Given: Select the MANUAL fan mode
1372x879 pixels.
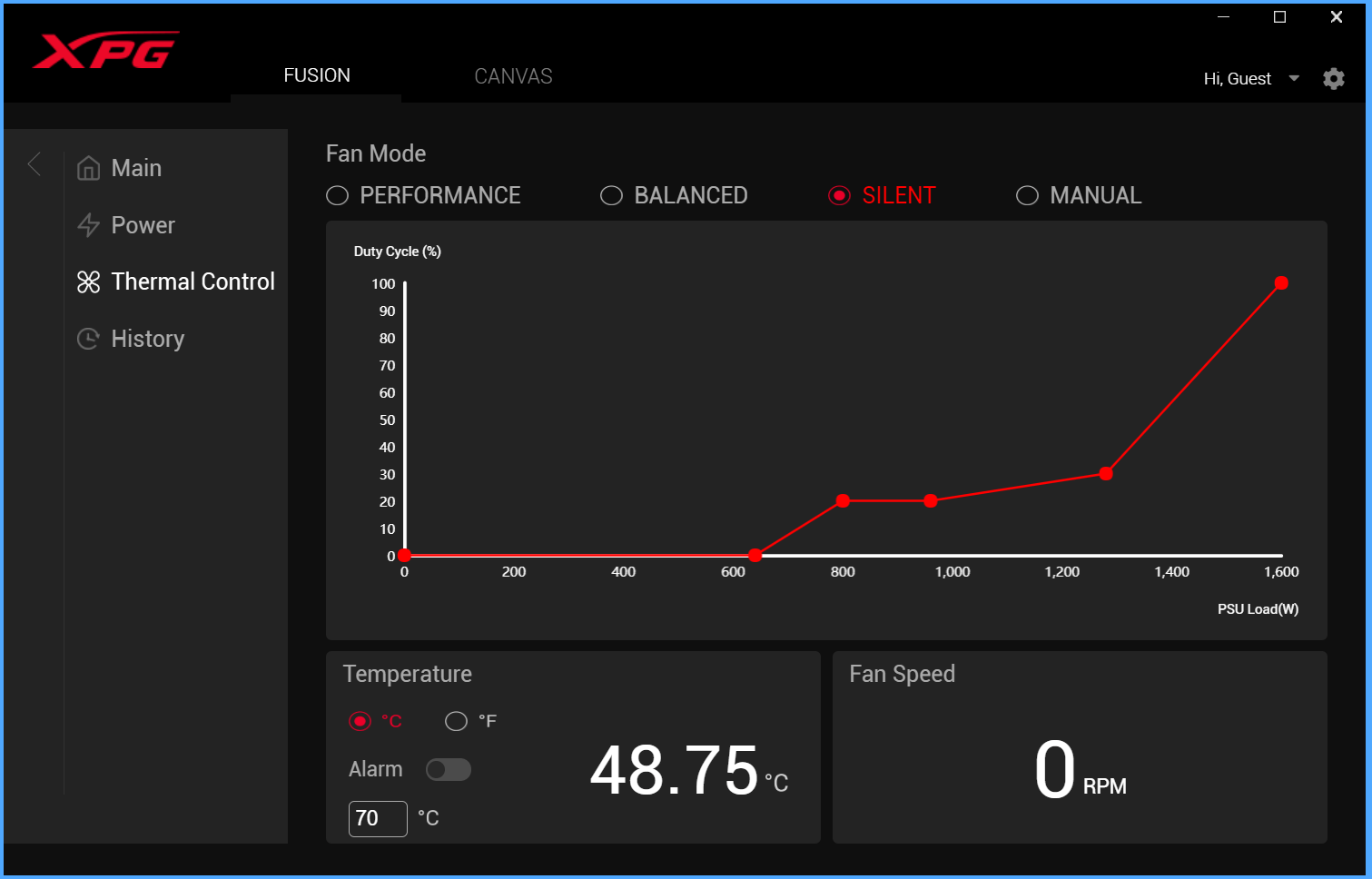Looking at the screenshot, I should point(1027,195).
